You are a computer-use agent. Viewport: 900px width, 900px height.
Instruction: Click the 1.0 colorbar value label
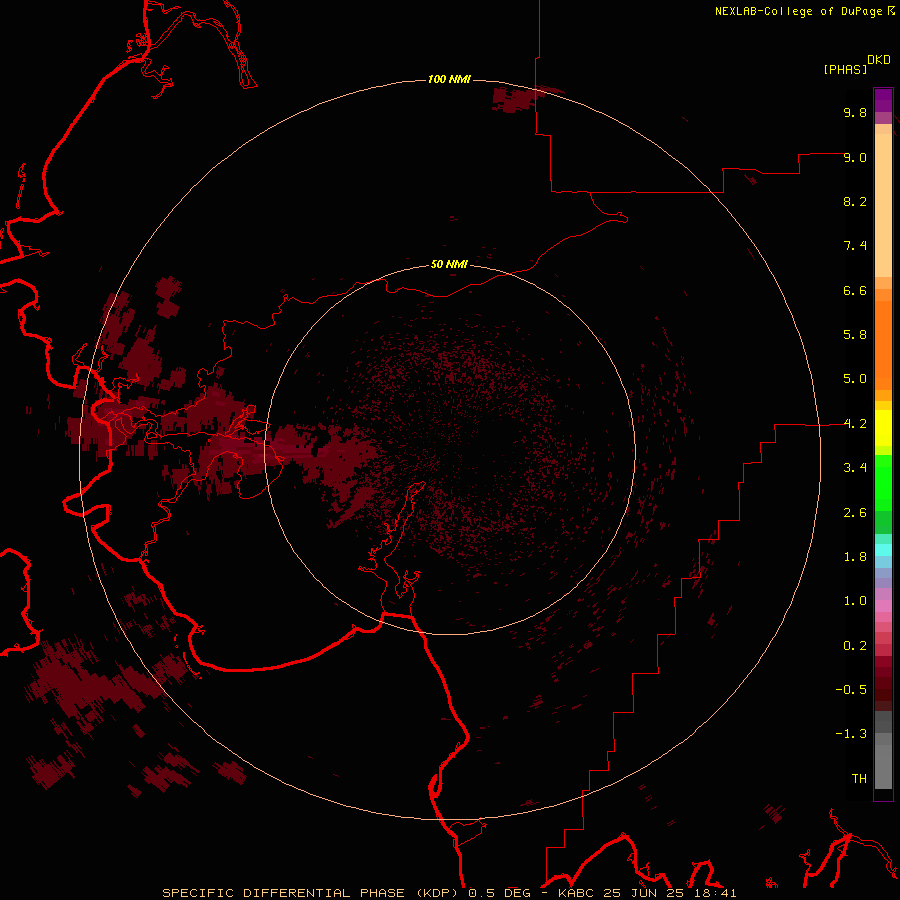(855, 601)
